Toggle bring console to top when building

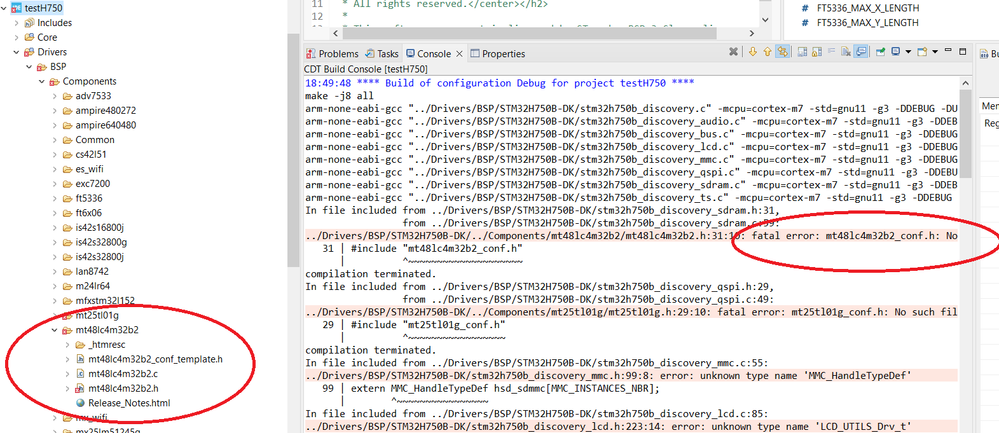tap(861, 52)
